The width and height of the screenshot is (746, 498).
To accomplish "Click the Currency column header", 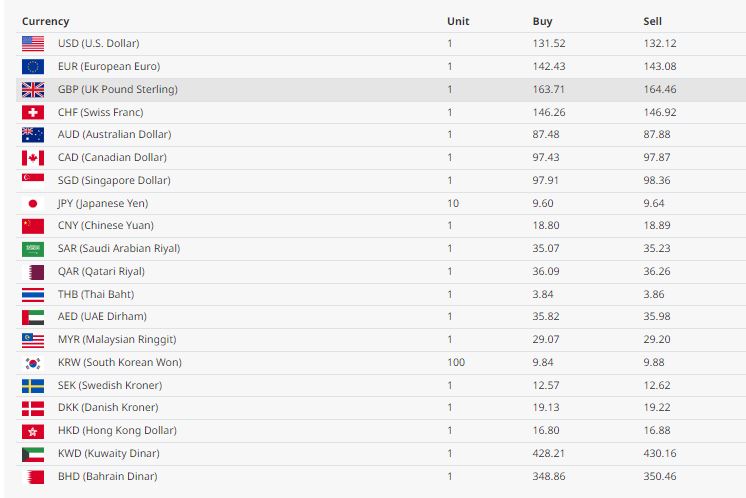I will (46, 21).
